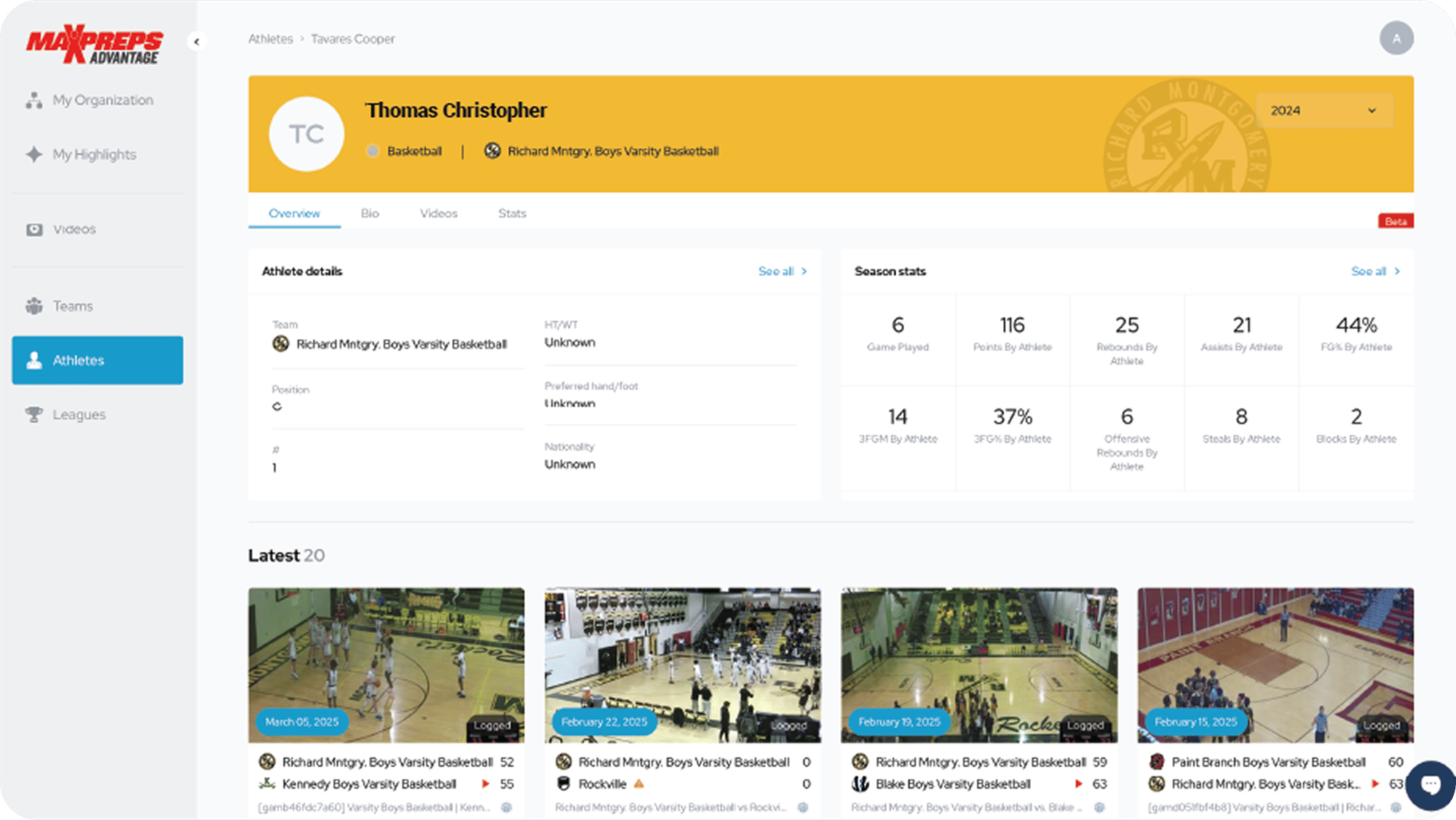Open the user avatar menu labeled A

coord(1396,39)
